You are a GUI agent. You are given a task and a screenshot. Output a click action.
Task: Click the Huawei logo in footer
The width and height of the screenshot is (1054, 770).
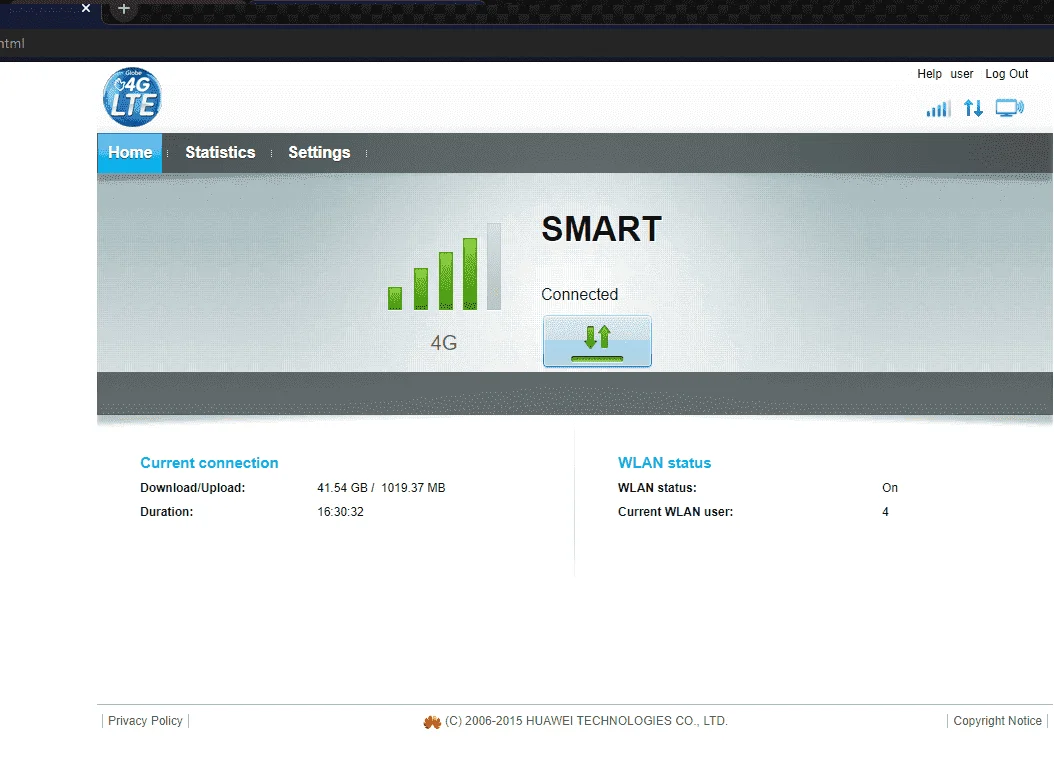pyautogui.click(x=432, y=722)
